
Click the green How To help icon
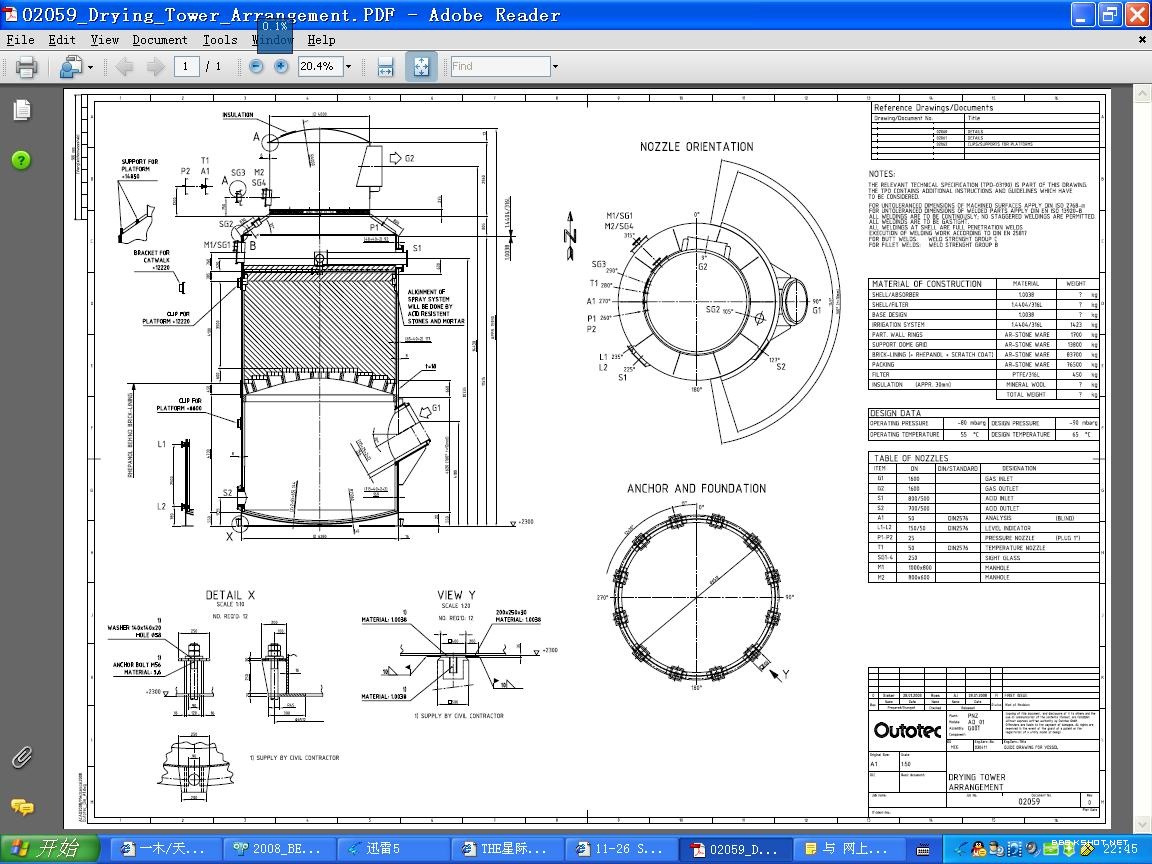pos(21,160)
